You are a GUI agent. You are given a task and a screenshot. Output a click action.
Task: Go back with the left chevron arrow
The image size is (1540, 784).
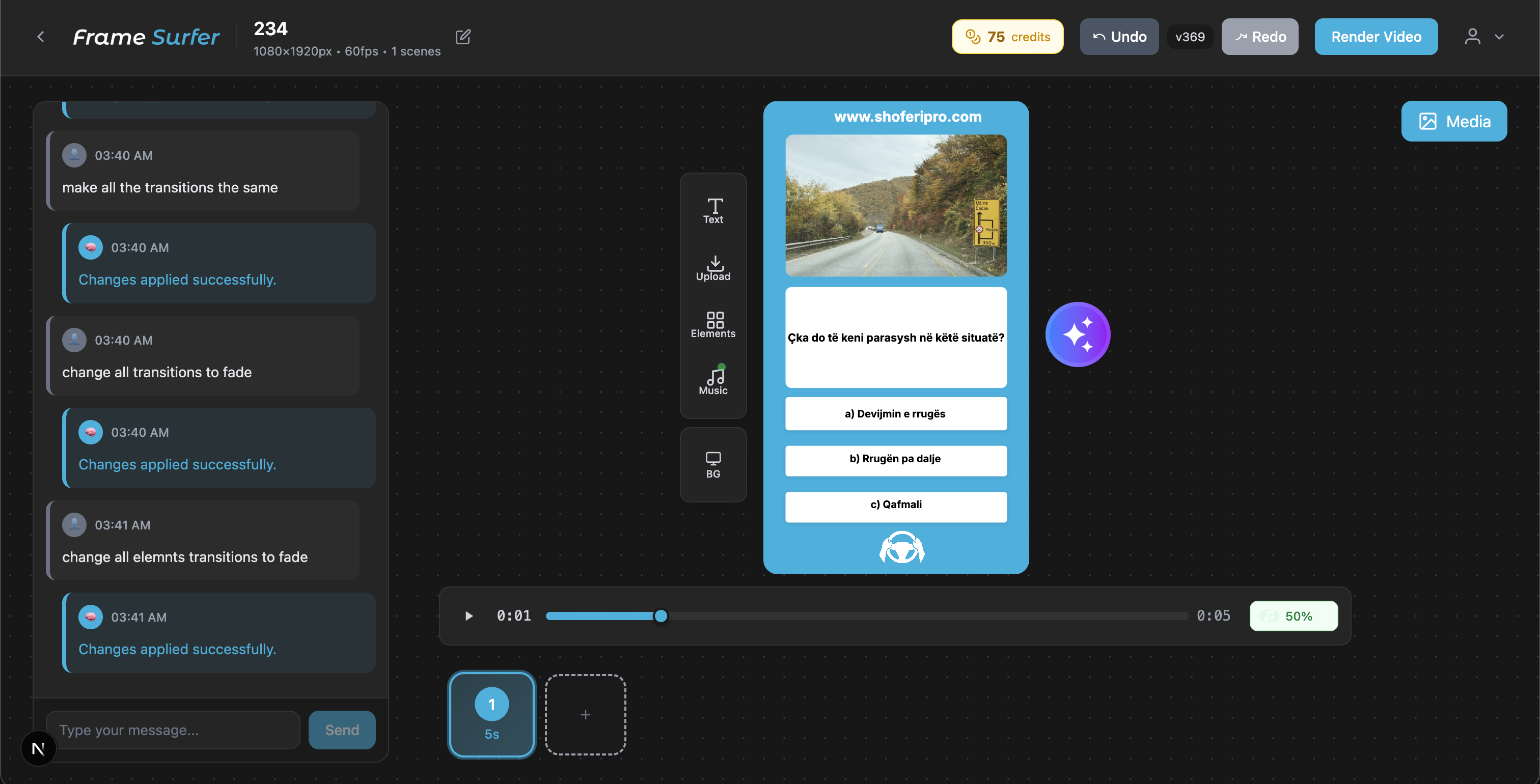[x=41, y=37]
